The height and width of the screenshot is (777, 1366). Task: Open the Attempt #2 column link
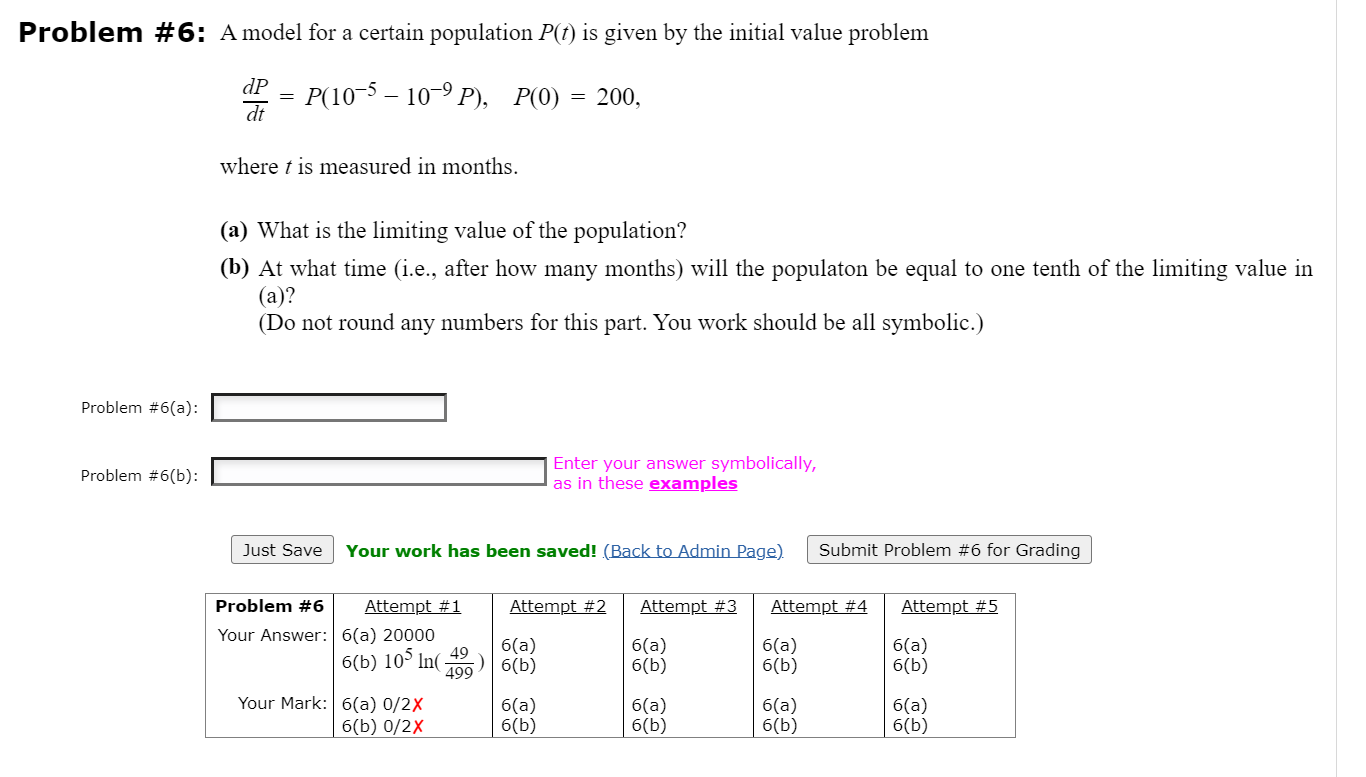(558, 606)
